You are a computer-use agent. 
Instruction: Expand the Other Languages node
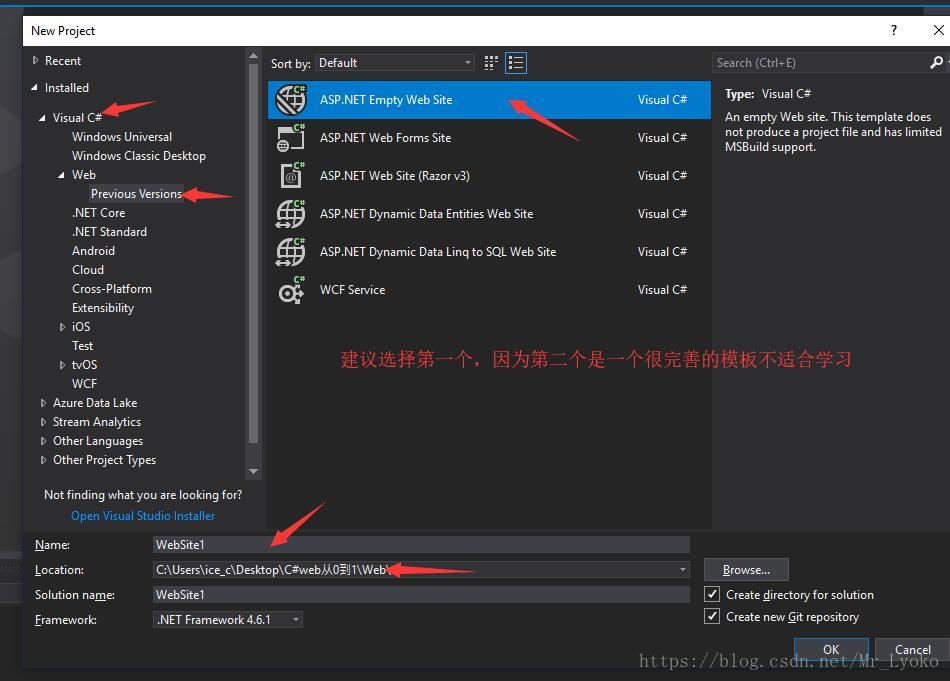[x=43, y=441]
